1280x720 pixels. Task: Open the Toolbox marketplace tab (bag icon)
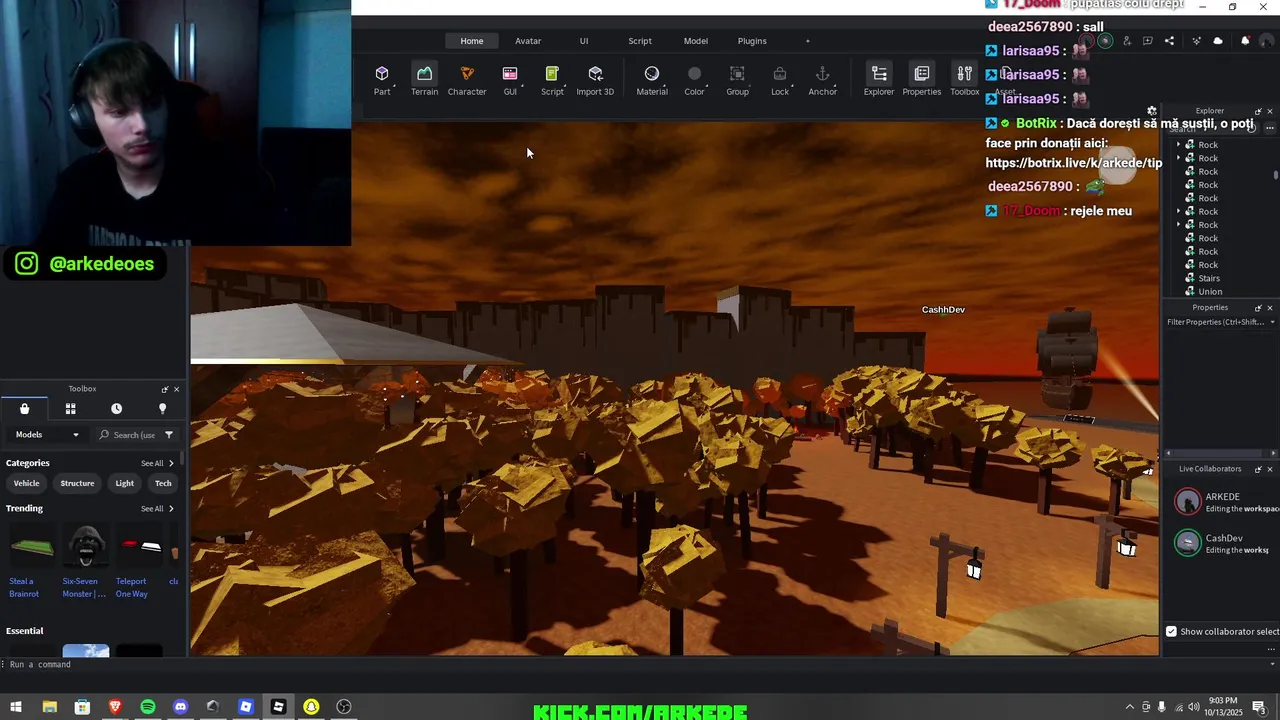(x=25, y=408)
